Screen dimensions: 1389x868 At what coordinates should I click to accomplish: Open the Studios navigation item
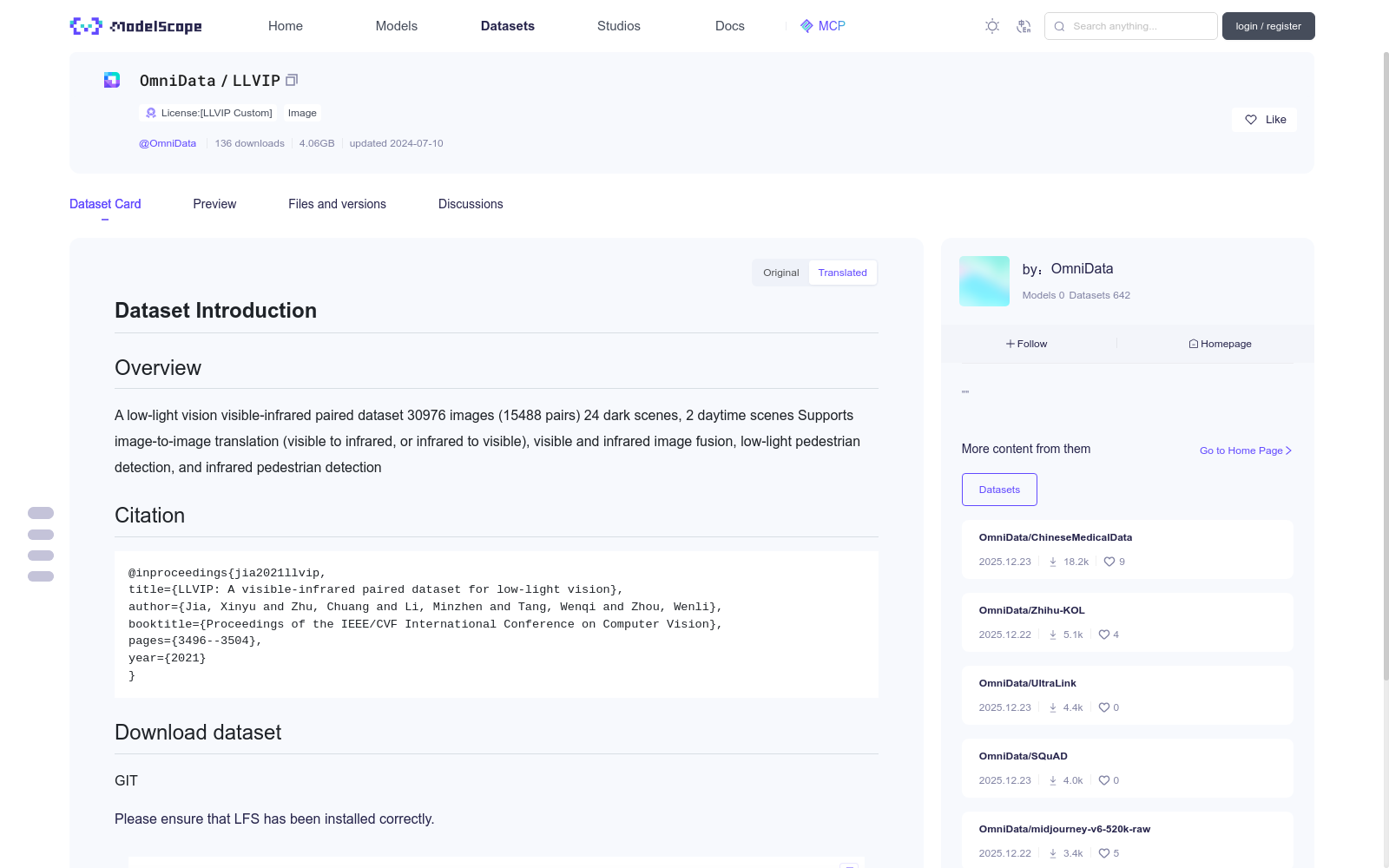point(619,26)
